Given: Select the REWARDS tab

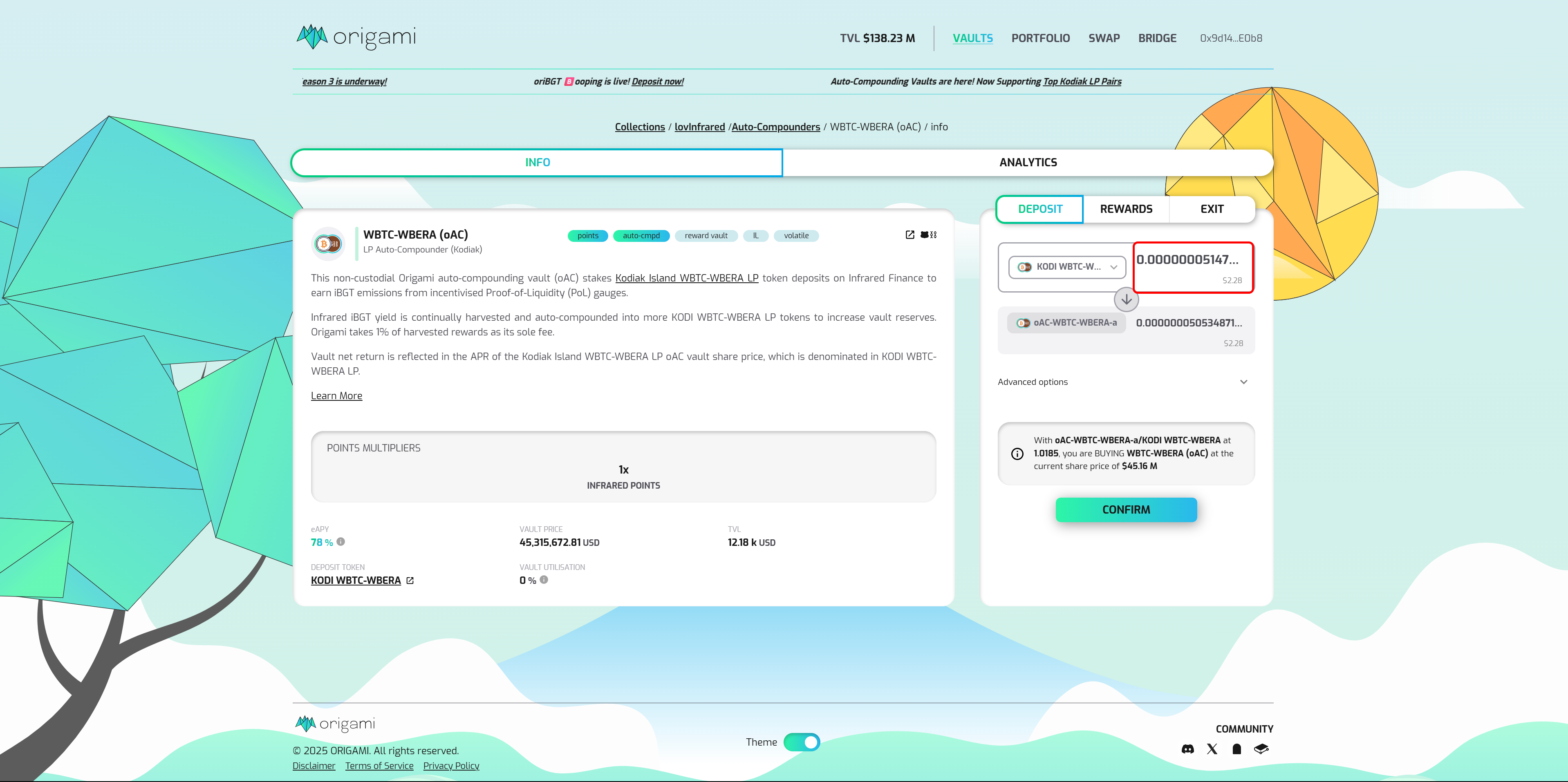Looking at the screenshot, I should coord(1125,209).
